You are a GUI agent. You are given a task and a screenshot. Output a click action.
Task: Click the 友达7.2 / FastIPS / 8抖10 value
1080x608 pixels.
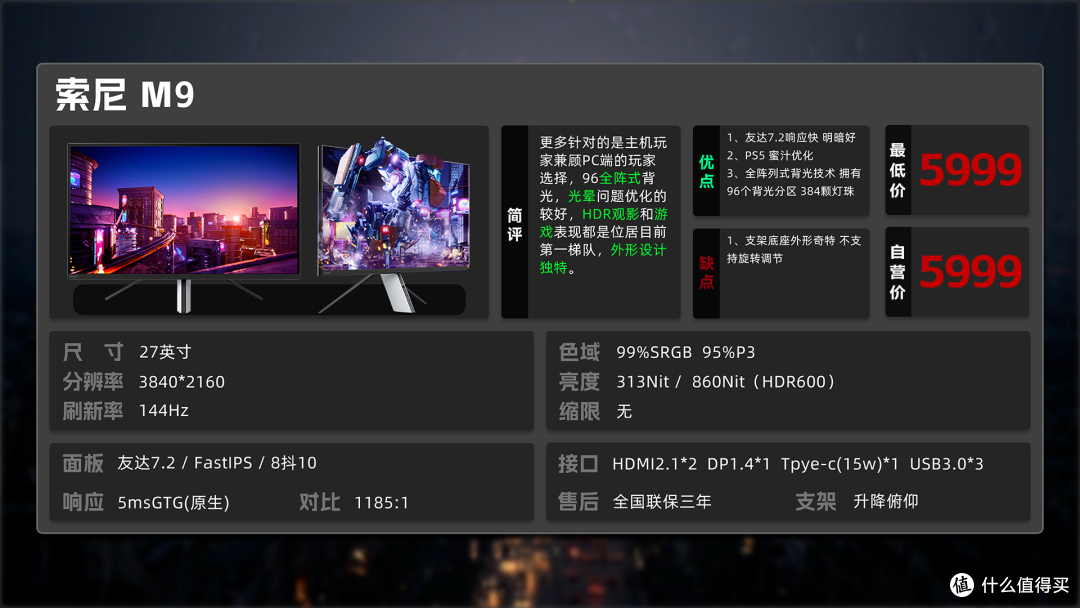click(217, 463)
